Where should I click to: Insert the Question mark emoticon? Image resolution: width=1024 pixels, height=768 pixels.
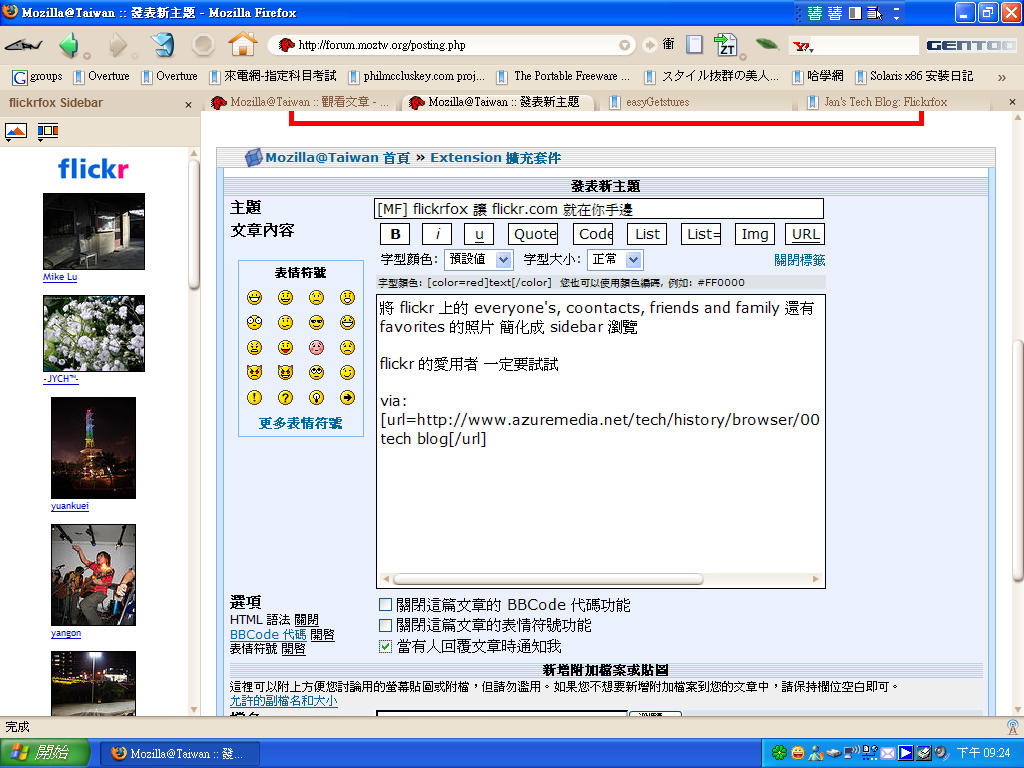[285, 397]
